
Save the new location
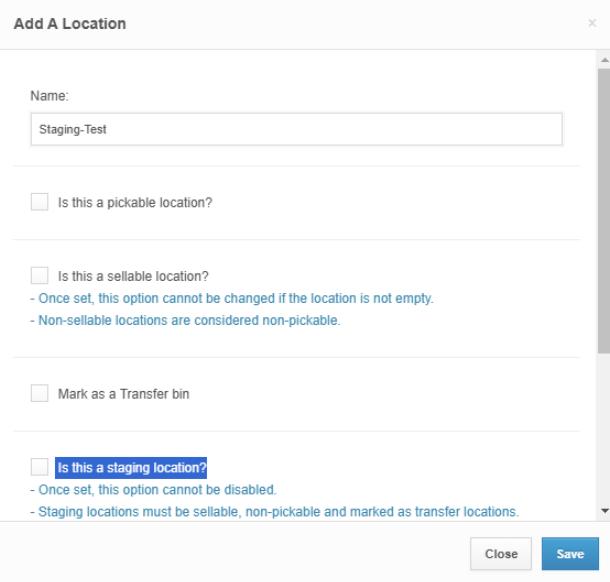pyautogui.click(x=570, y=554)
